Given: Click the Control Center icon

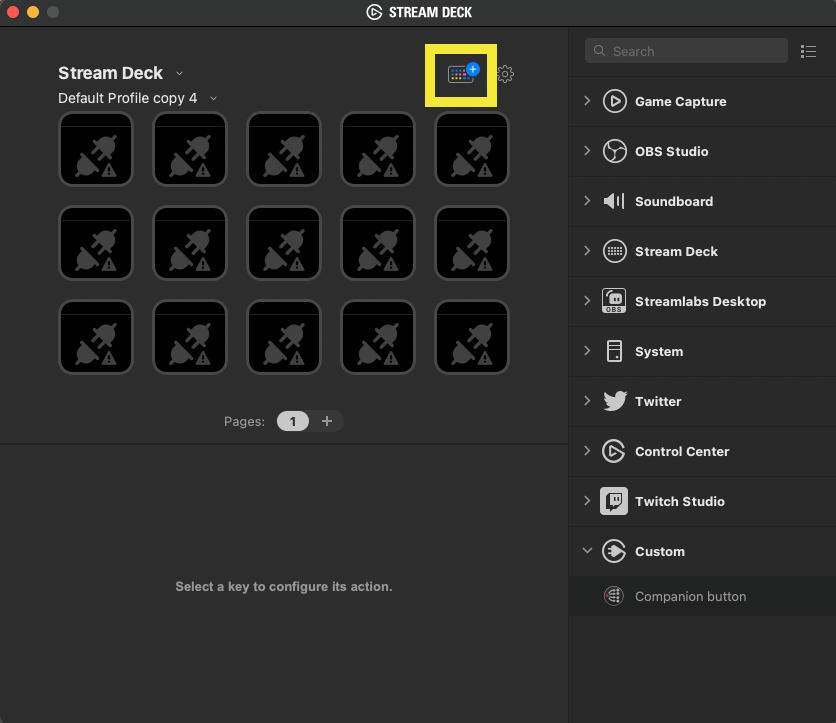Looking at the screenshot, I should point(614,452).
